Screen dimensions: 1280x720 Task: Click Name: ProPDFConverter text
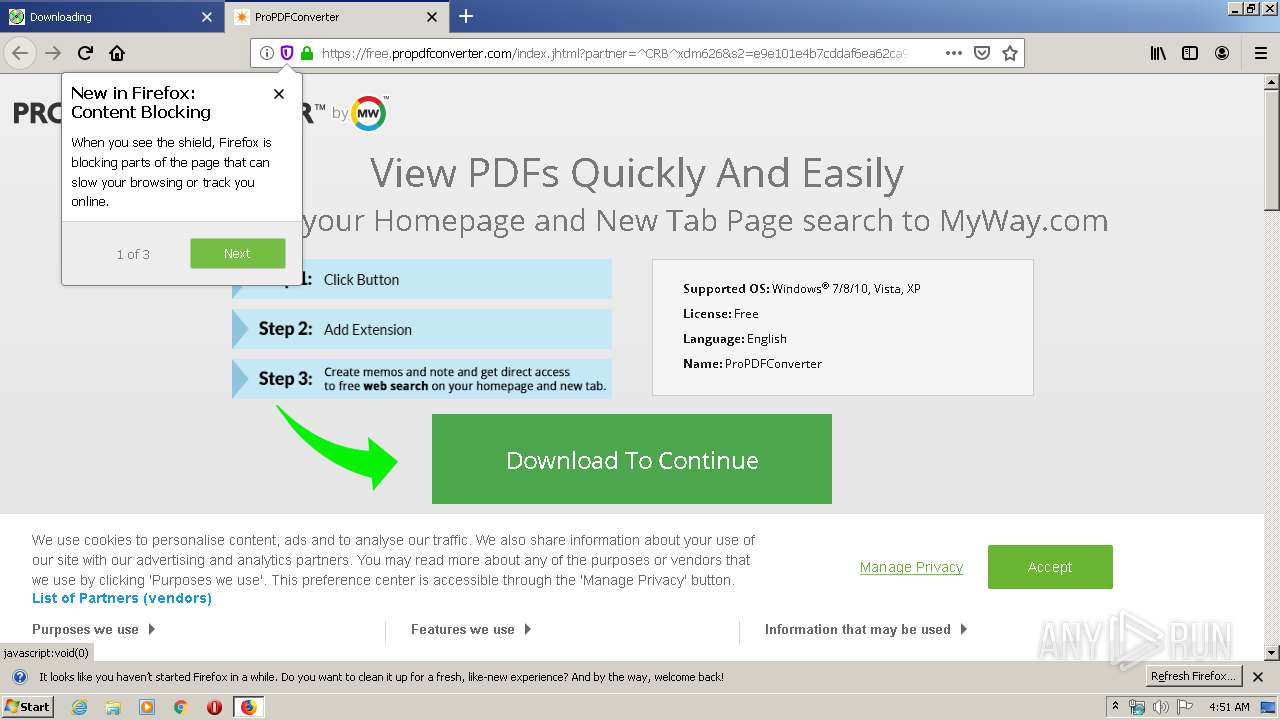click(752, 364)
